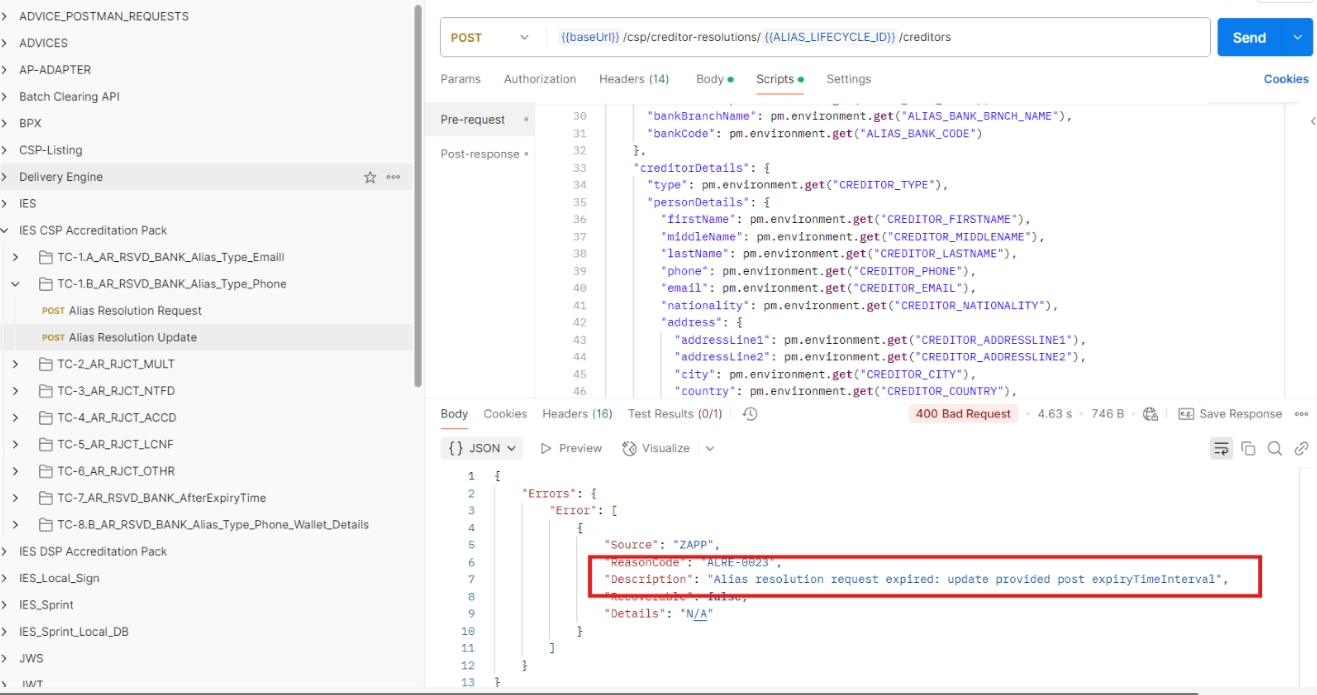
Task: Open the IES_Local_Sign collection
Action: coord(59,578)
